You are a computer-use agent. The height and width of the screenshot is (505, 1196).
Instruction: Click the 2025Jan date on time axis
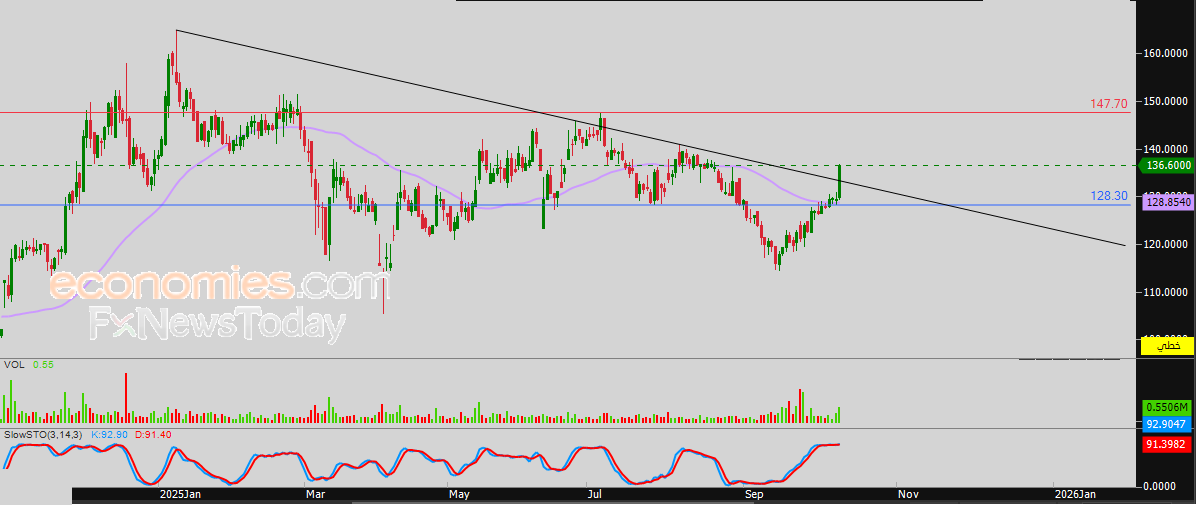[181, 494]
